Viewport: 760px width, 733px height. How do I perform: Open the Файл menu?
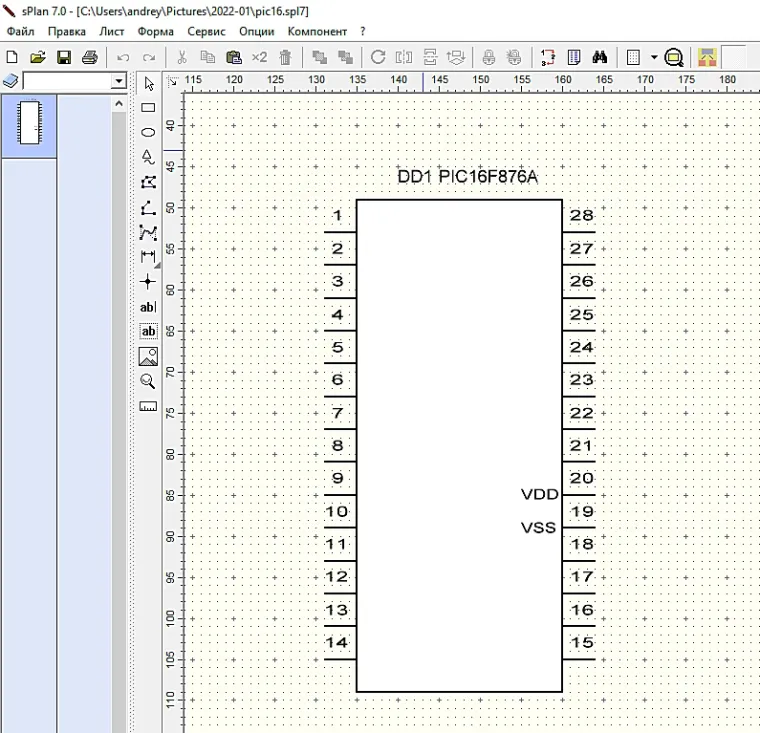coord(20,31)
